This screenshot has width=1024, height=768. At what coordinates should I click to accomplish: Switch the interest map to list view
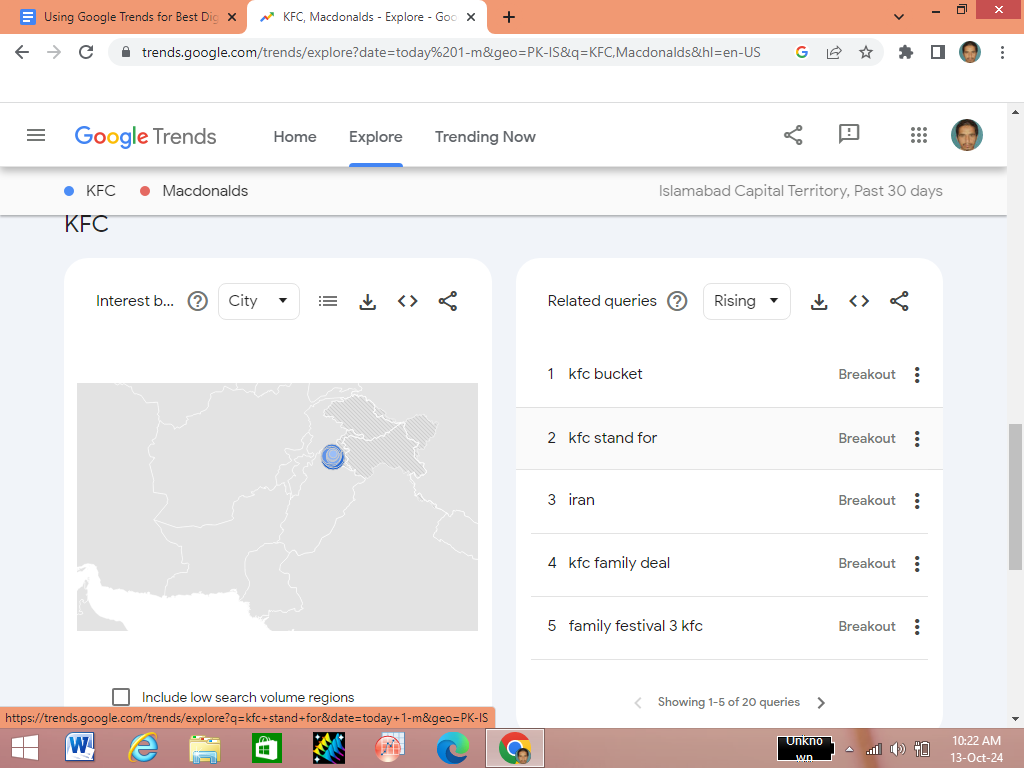[328, 301]
